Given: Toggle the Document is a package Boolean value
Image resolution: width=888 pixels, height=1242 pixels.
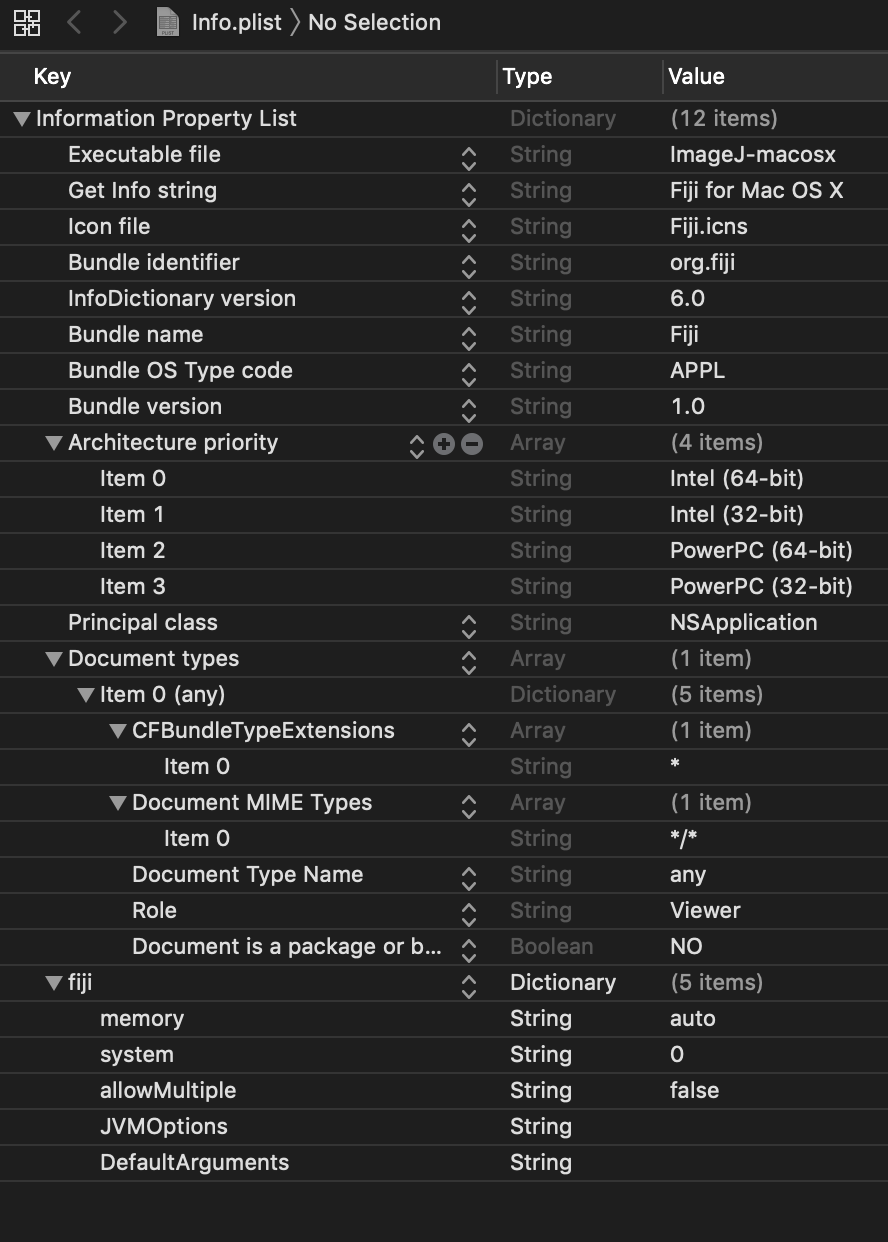Looking at the screenshot, I should pyautogui.click(x=687, y=947).
